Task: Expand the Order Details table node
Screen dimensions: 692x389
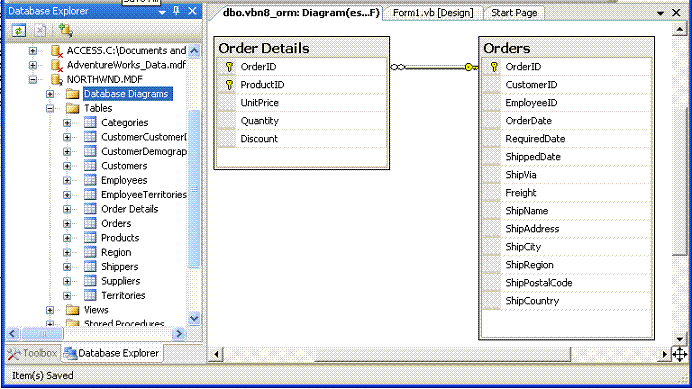Action: pos(67,209)
